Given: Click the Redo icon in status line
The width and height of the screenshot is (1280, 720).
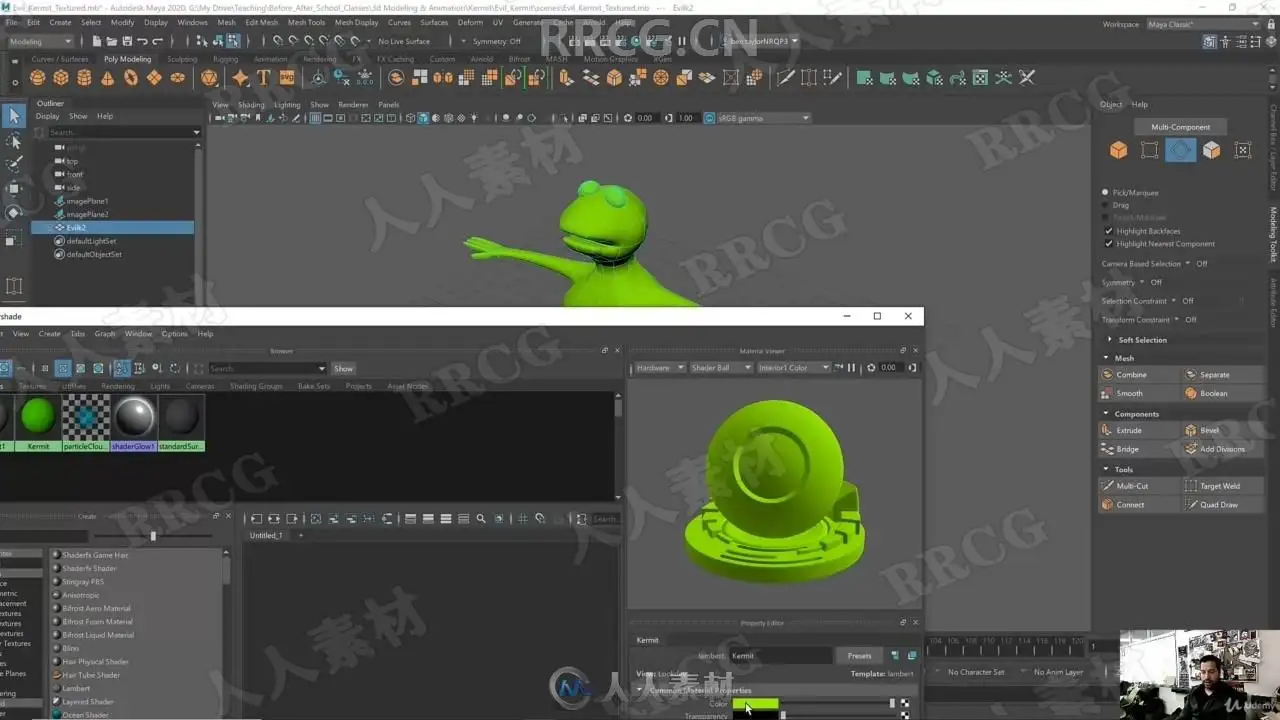Looking at the screenshot, I should [158, 41].
